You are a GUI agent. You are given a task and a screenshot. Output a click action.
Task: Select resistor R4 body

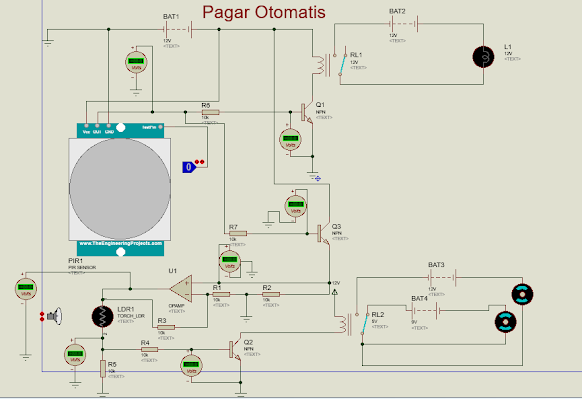(149, 349)
